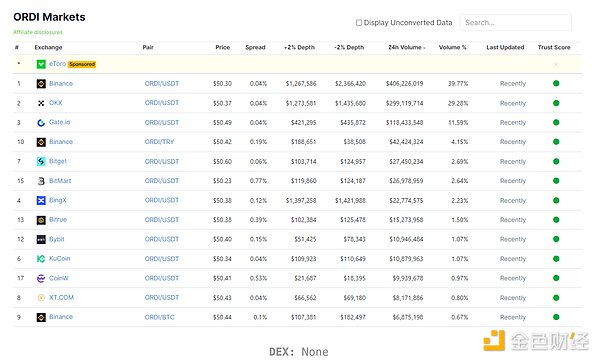The image size is (600, 362).
Task: Click the BingX logo icon
Action: tap(41, 201)
